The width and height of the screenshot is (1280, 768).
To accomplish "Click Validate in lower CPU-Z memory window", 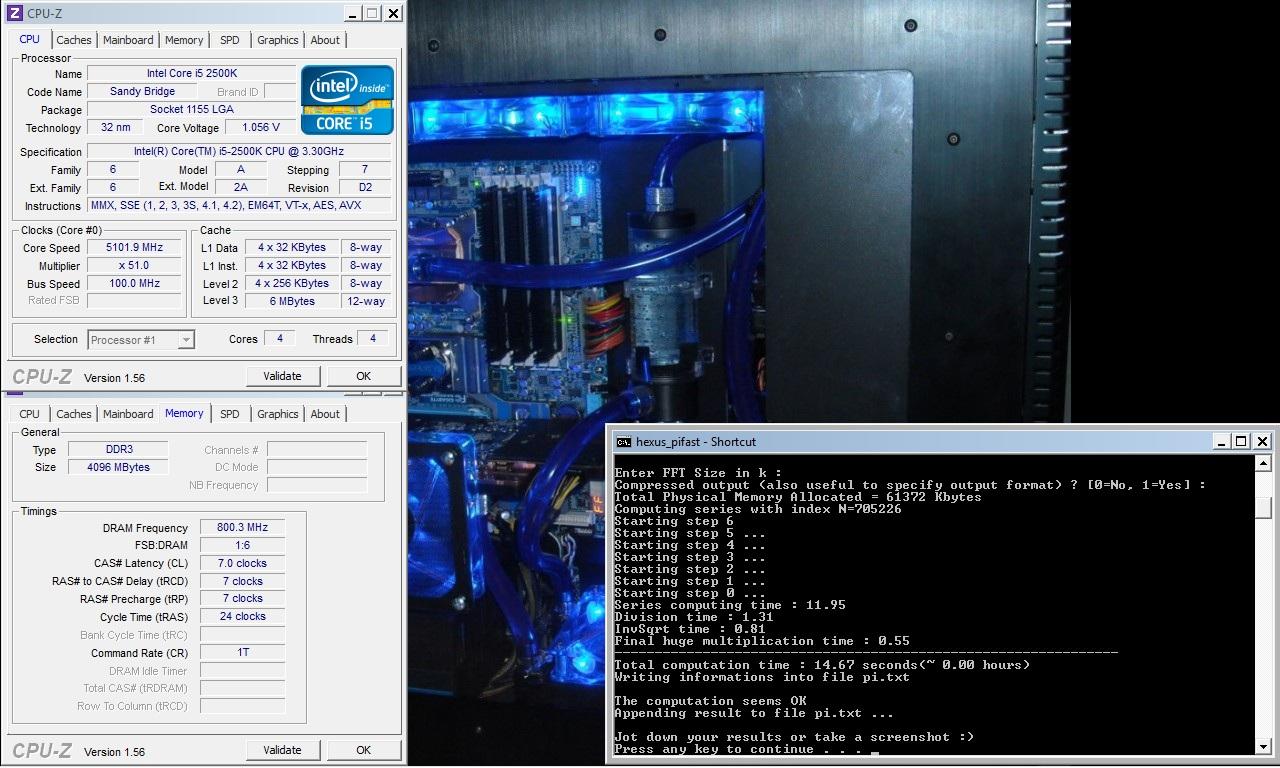I will (282, 750).
